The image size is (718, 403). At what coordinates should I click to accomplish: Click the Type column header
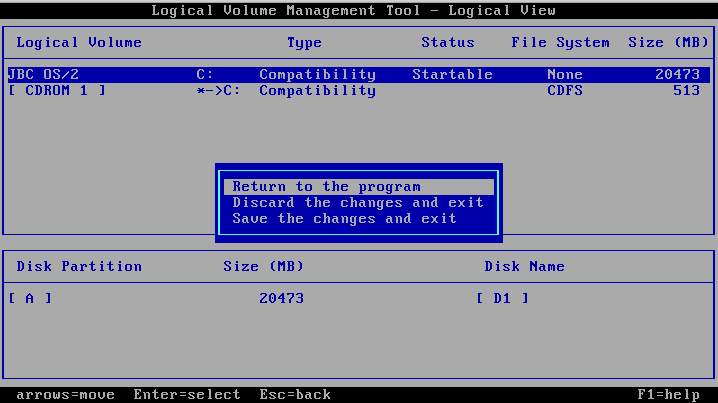(x=304, y=43)
